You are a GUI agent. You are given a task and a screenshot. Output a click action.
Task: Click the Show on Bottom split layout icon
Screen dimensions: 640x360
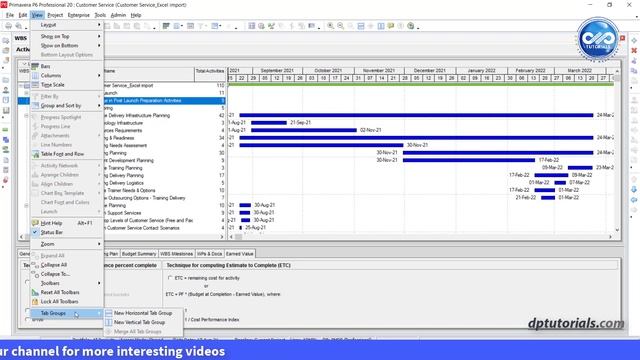point(361,26)
